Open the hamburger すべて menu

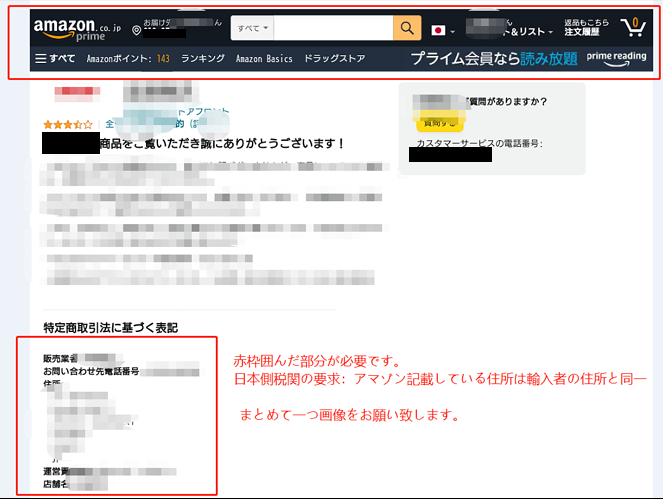click(55, 59)
